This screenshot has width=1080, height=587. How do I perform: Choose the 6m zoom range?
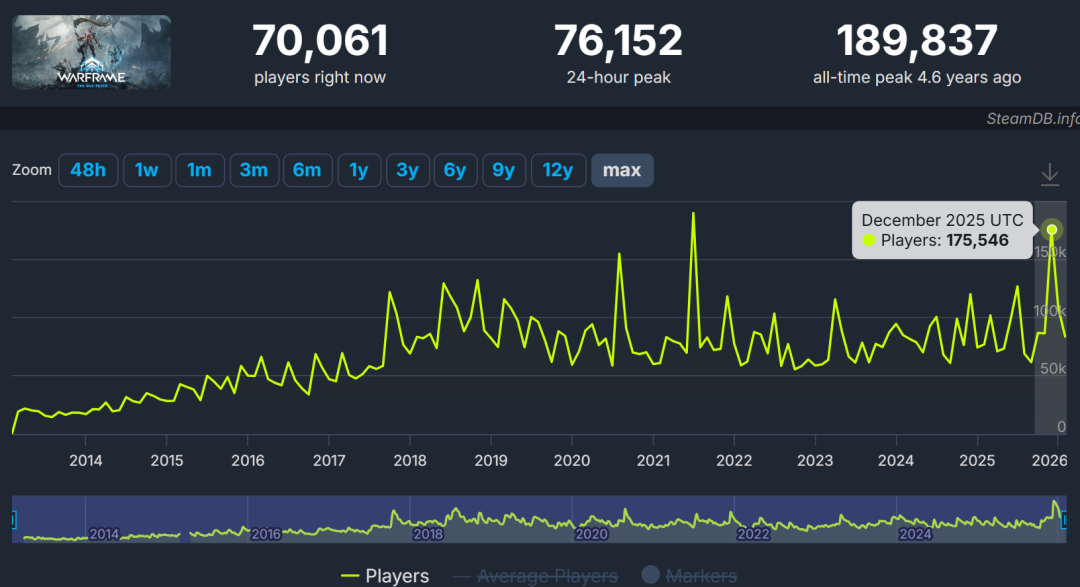(x=307, y=170)
